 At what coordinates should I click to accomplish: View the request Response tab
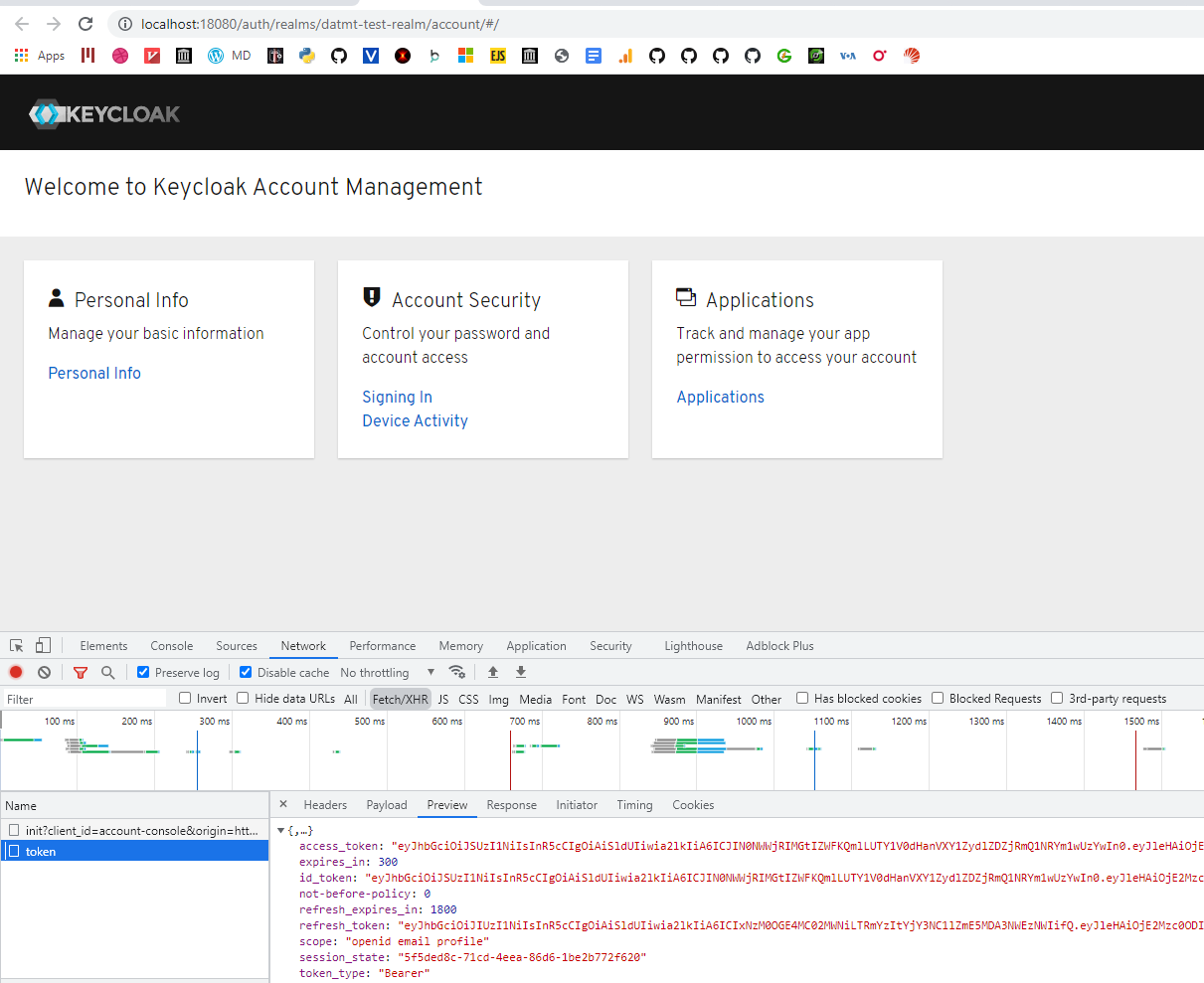pyautogui.click(x=512, y=804)
